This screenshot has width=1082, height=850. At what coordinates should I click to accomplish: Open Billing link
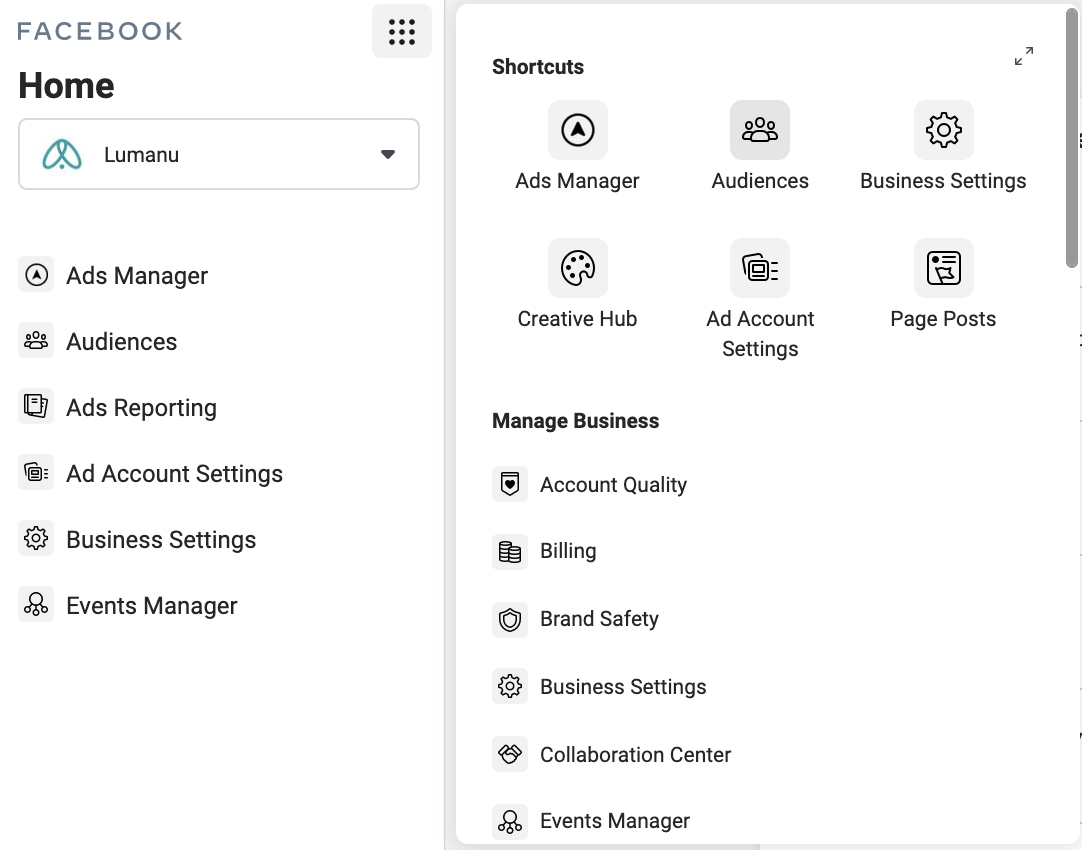pos(568,551)
